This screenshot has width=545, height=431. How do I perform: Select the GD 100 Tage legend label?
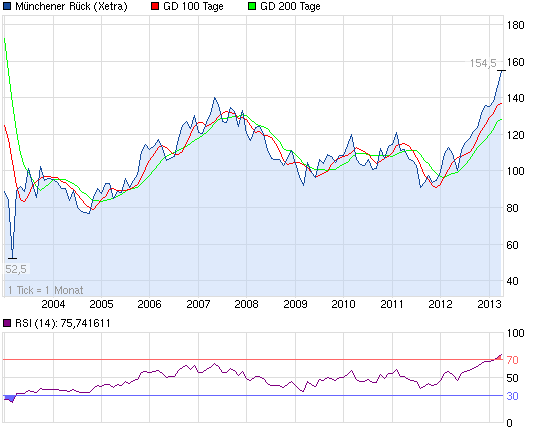click(x=193, y=6)
